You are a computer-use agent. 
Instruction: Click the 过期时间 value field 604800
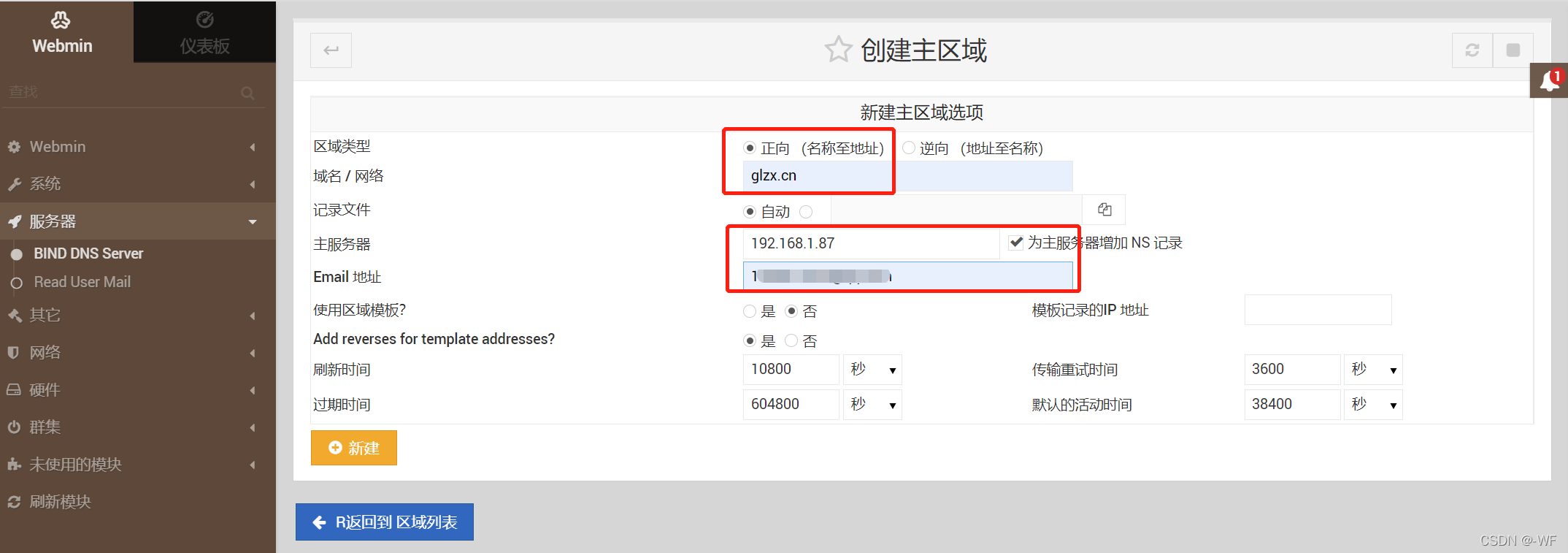(x=791, y=405)
